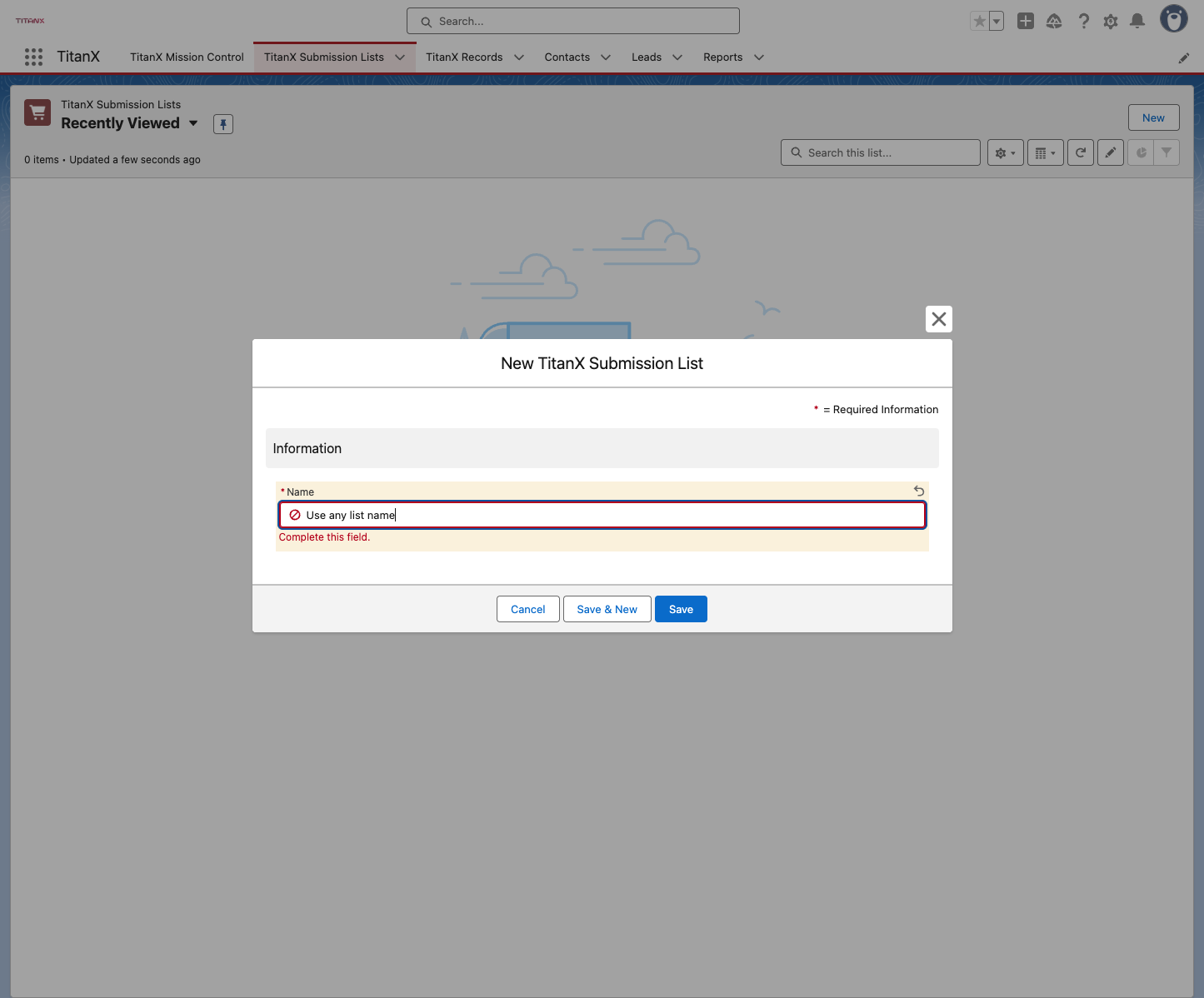Viewport: 1204px width, 998px height.
Task: Open the Setup gear icon
Action: click(x=1111, y=21)
